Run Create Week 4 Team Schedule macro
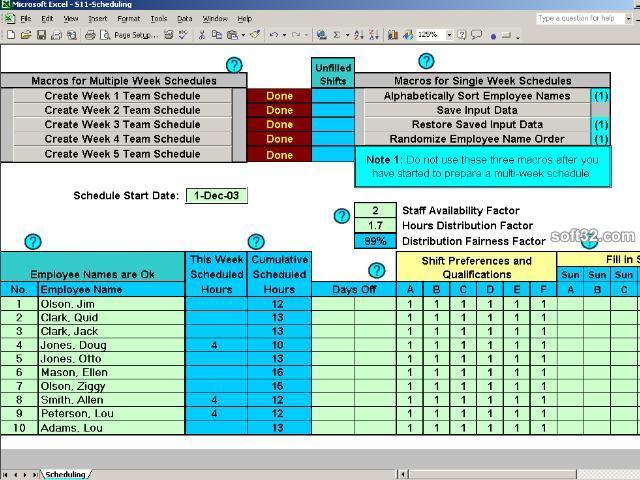Viewport: 640px width, 480px height. coord(122,139)
